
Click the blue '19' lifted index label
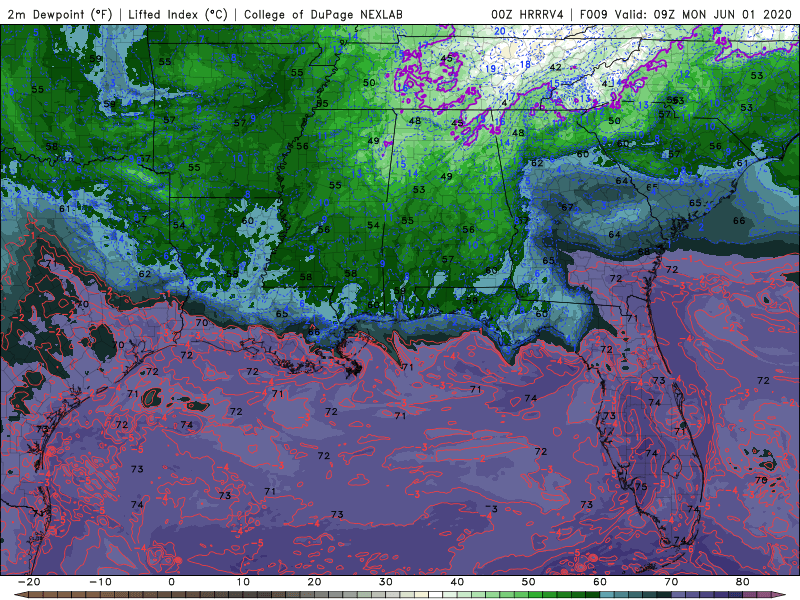[490, 69]
